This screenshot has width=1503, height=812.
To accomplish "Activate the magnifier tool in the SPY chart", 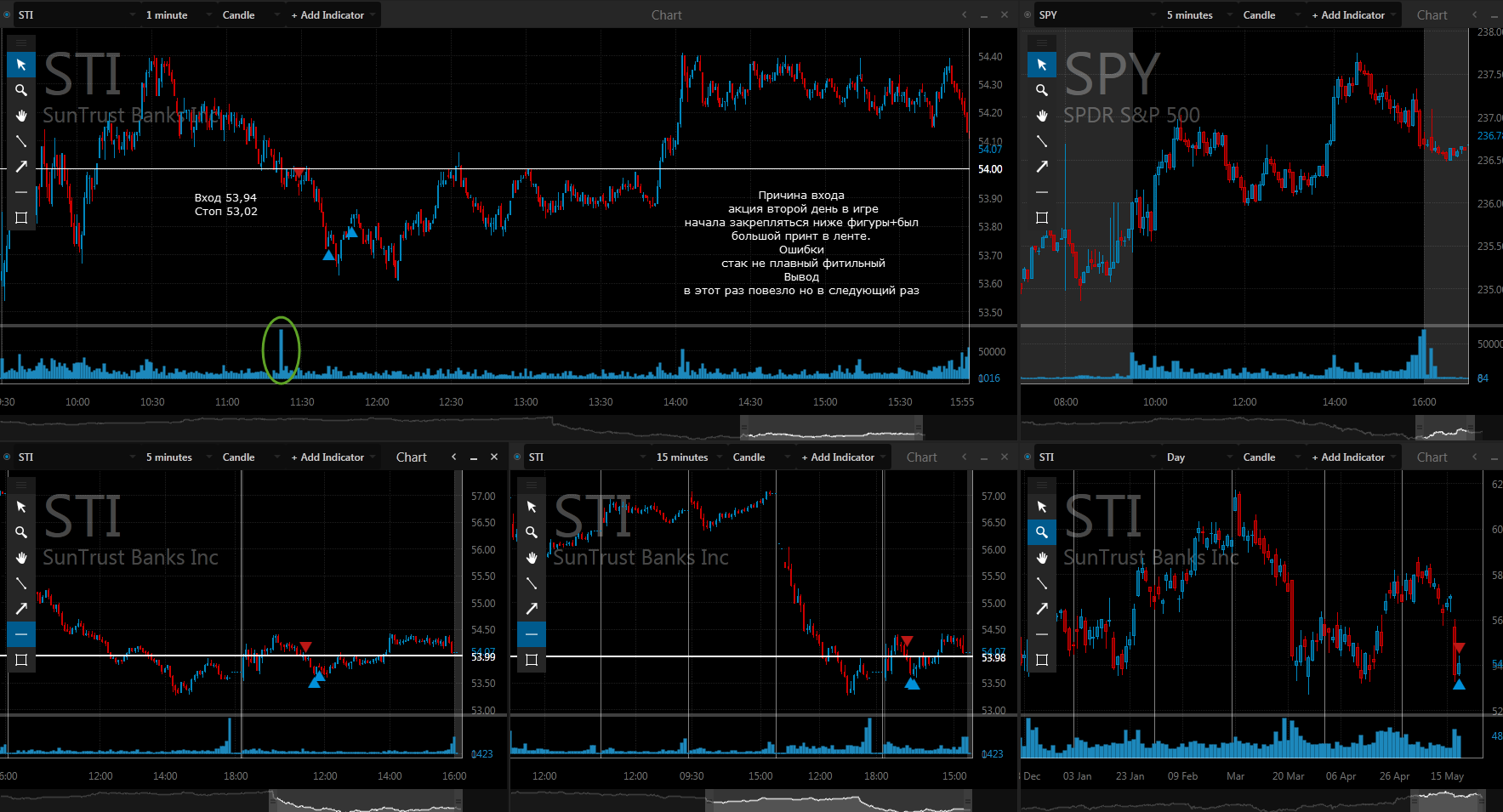I will coord(1042,90).
